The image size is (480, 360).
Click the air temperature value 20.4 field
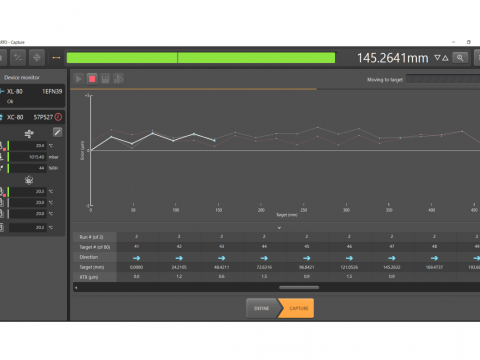pyautogui.click(x=27, y=146)
